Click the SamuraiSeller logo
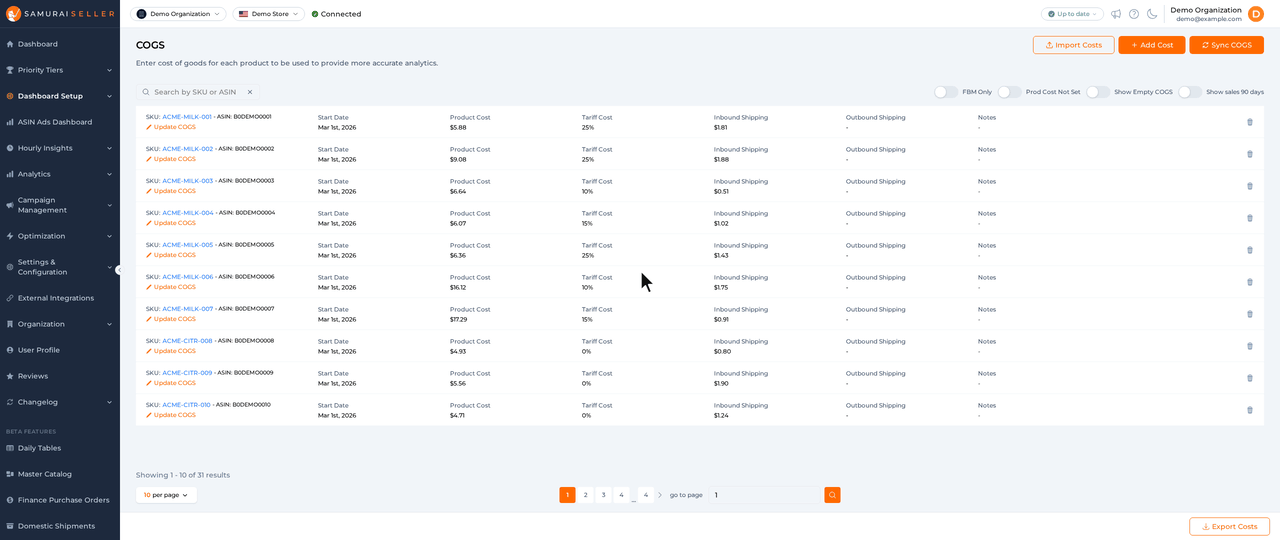The height and width of the screenshot is (540, 1280). 60,14
